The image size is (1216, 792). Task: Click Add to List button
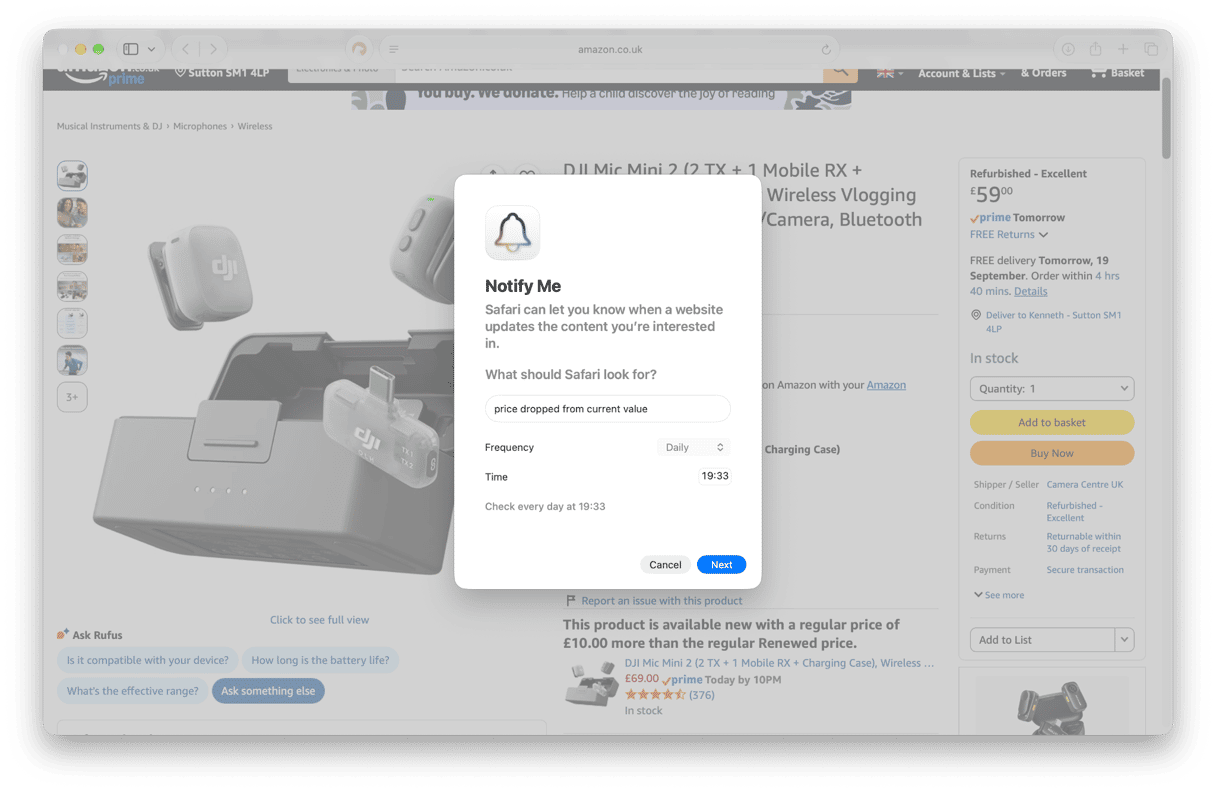(1042, 640)
